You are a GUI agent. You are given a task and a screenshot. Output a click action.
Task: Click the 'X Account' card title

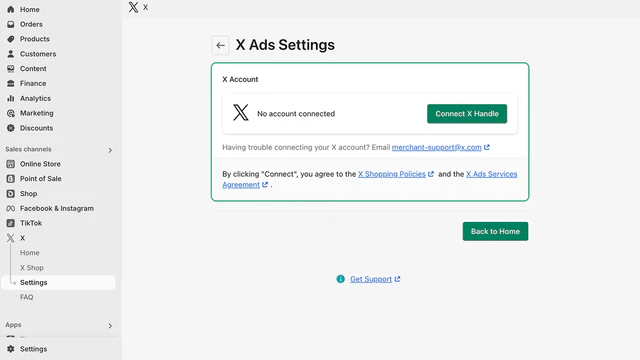click(x=240, y=79)
